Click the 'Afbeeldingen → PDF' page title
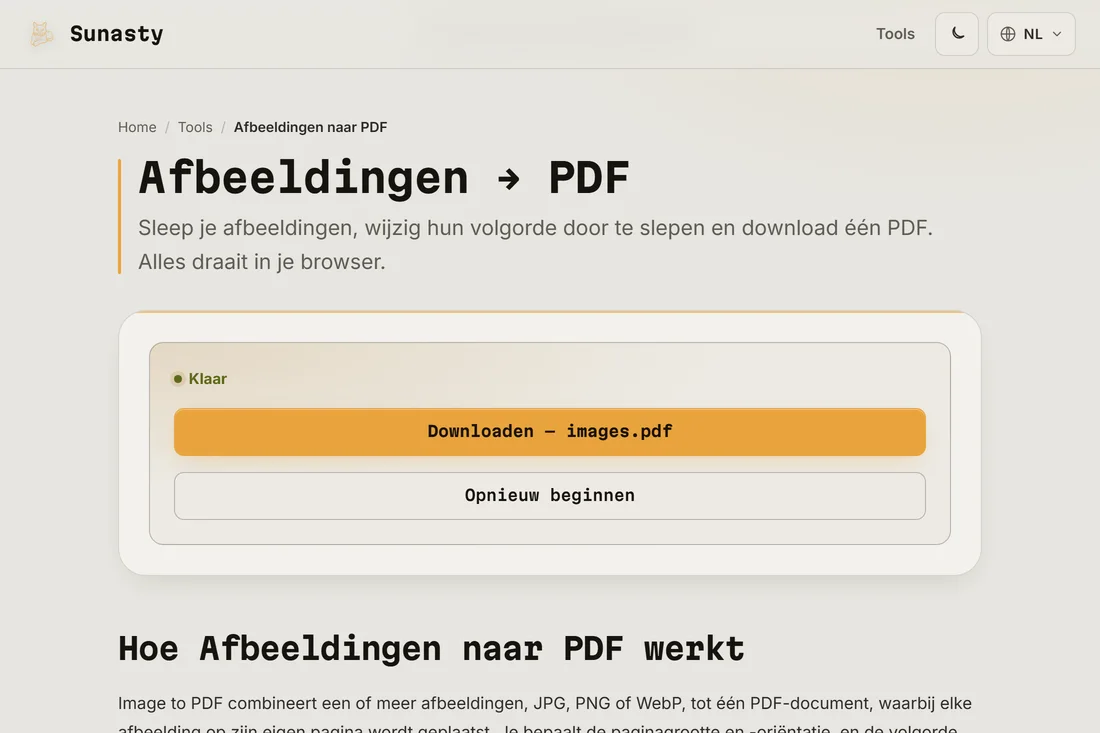The image size is (1100, 733). tap(384, 177)
